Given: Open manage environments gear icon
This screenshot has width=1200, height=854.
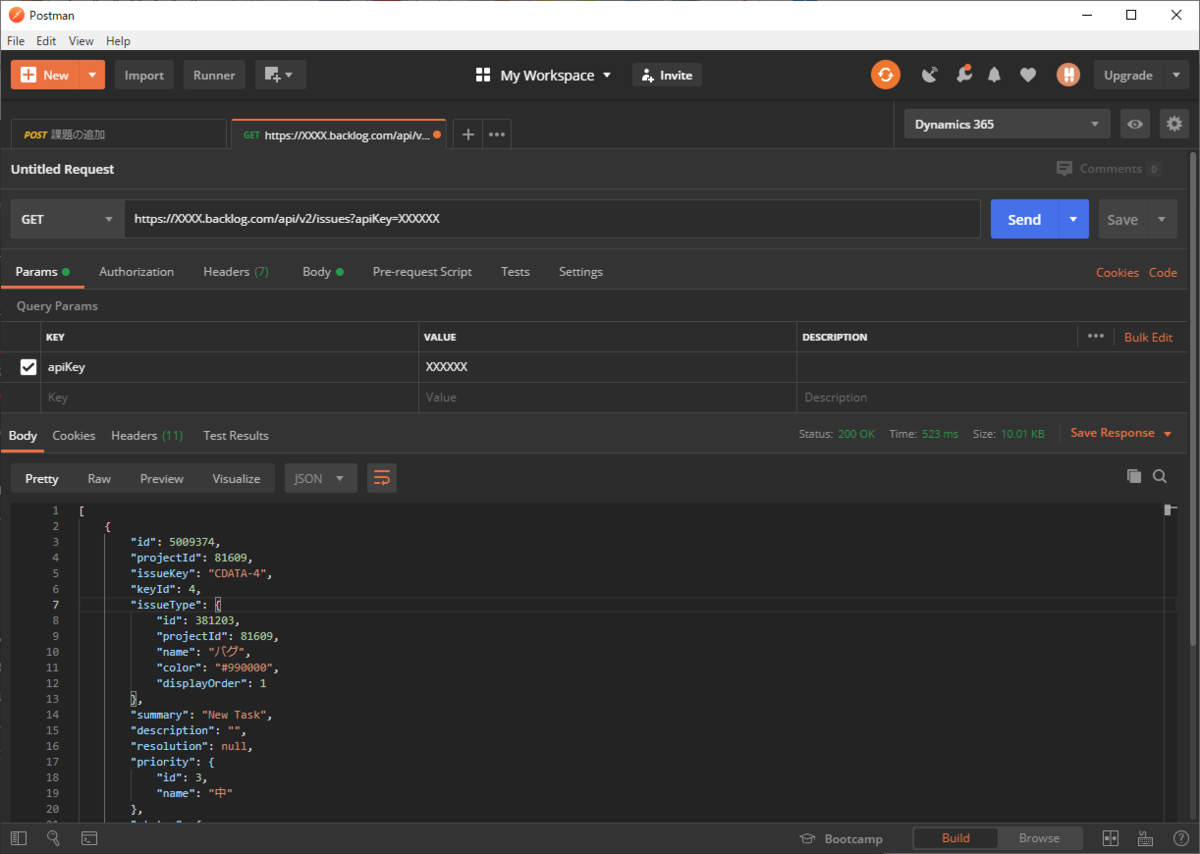Looking at the screenshot, I should [x=1174, y=124].
